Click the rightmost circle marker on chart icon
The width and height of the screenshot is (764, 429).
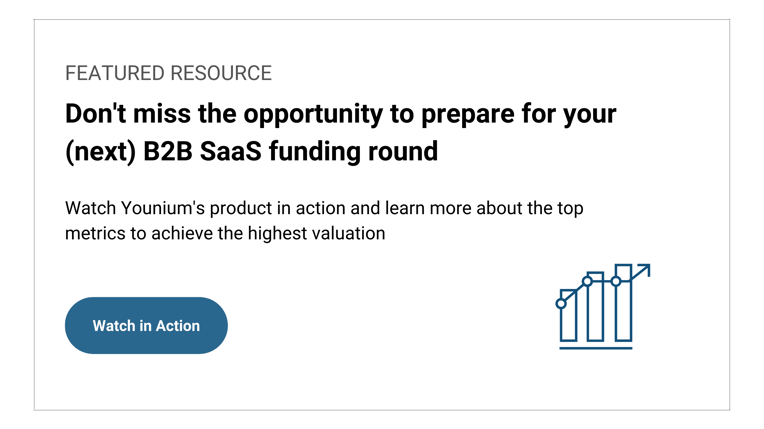point(616,281)
